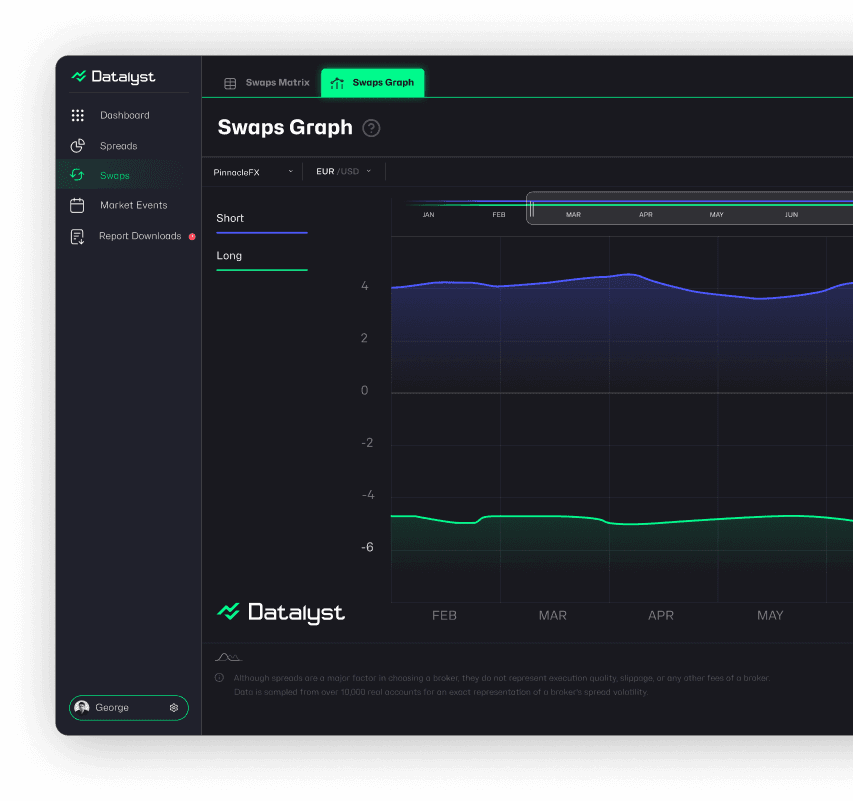Viewport: 853px width, 801px height.
Task: Click the Swaps Matrix grid icon
Action: pyautogui.click(x=231, y=82)
